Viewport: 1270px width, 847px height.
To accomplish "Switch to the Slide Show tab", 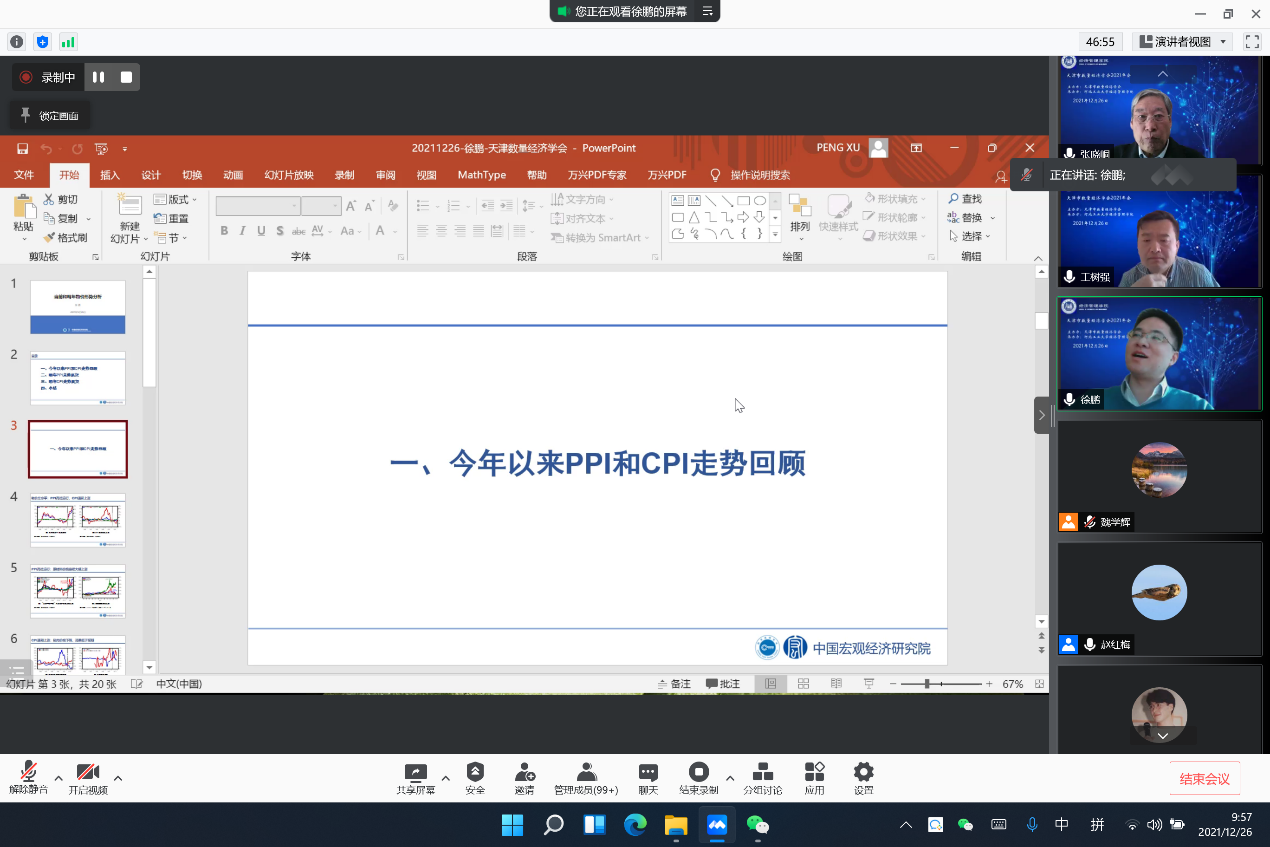I will pos(289,175).
